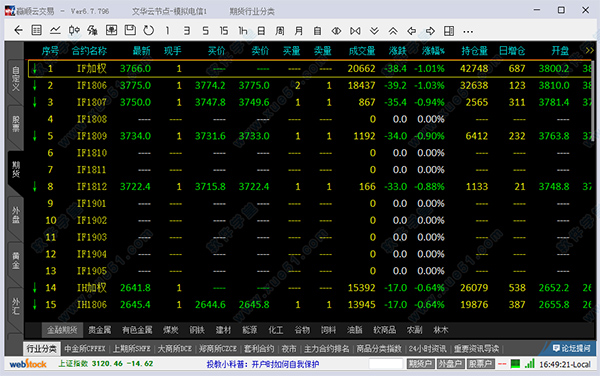Image resolution: width=600 pixels, height=376 pixels.
Task: Select the IF1812 contract row
Action: 310,186
